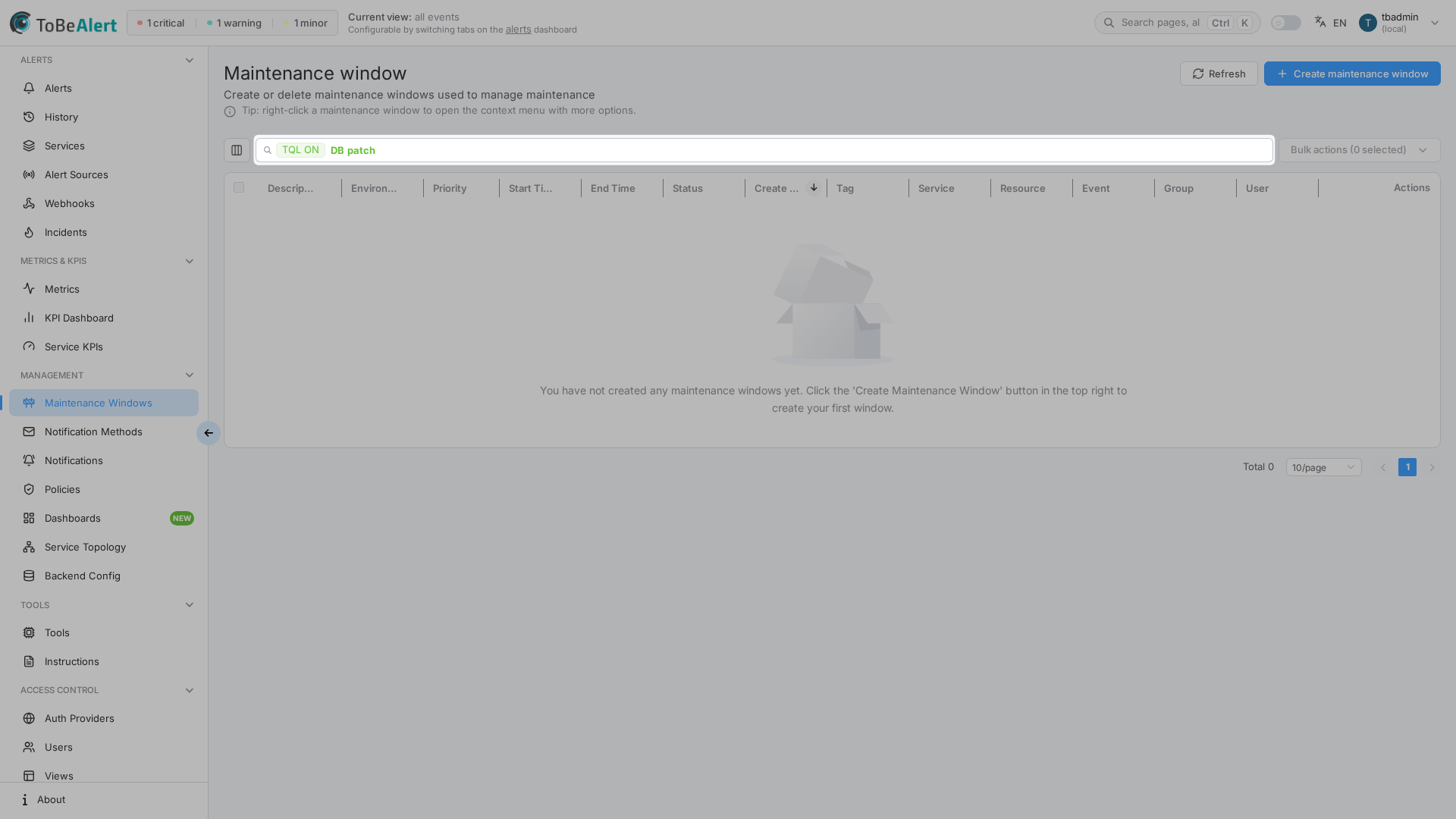Click the Backend Config database icon

pos(29,576)
